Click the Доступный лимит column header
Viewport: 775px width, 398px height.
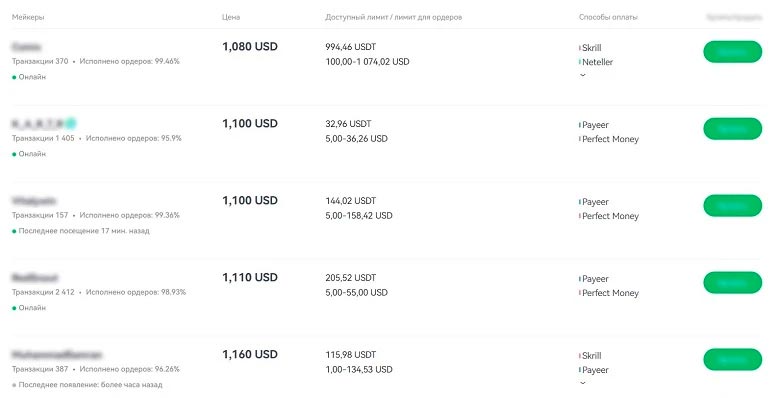[x=393, y=17]
